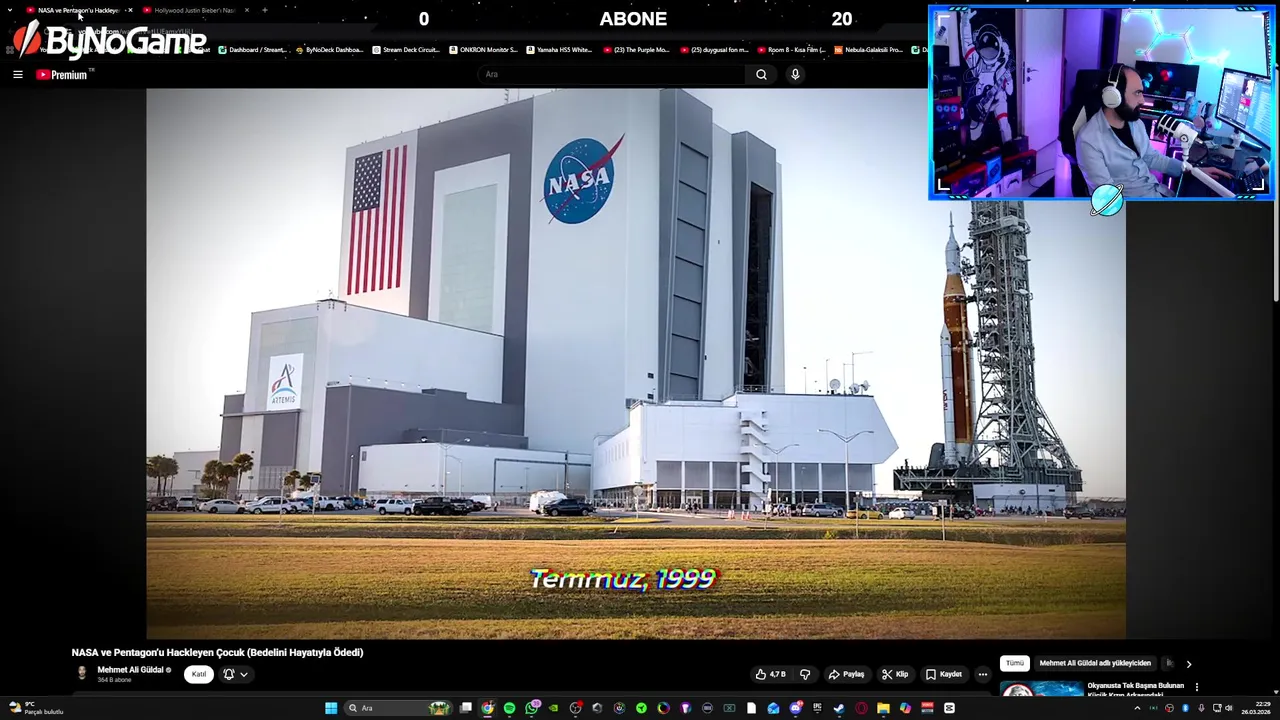The image size is (1280, 720).
Task: Open 'Yamaha HS5 White...' bookmark
Action: (x=560, y=50)
